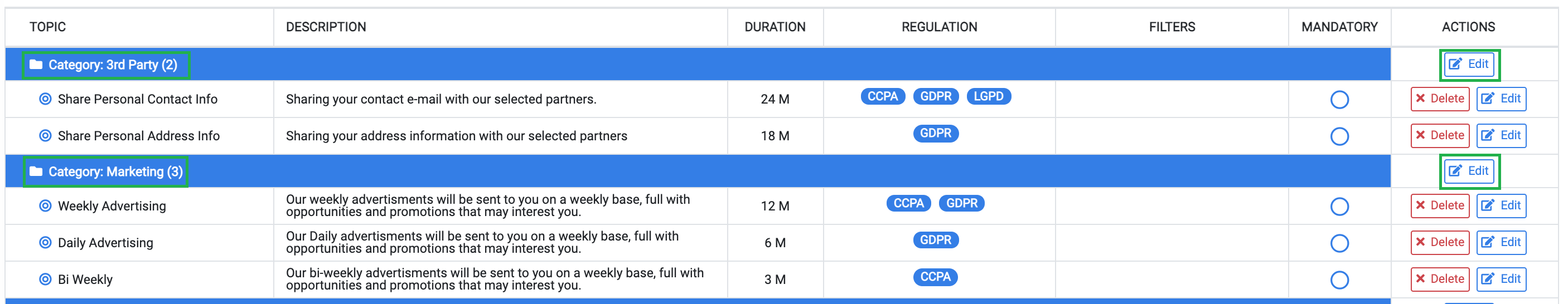1568x304 pixels.
Task: Click the target icon beside Bi Weekly
Action: [45, 280]
